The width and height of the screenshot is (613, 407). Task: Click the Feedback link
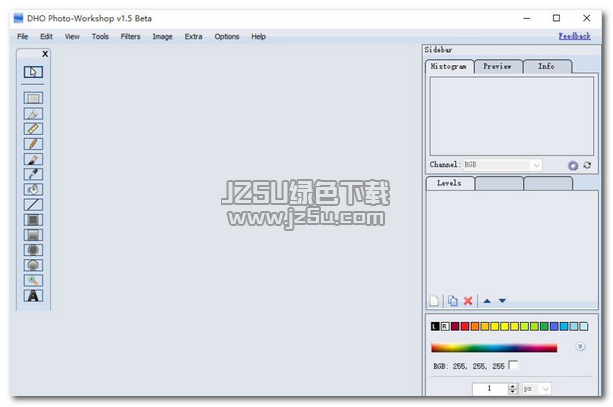pyautogui.click(x=574, y=36)
